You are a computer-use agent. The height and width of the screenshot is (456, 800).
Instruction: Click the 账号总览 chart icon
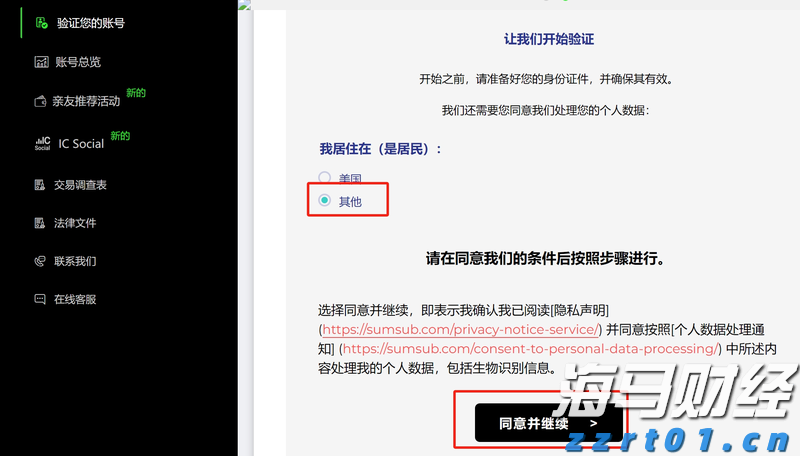[x=41, y=62]
